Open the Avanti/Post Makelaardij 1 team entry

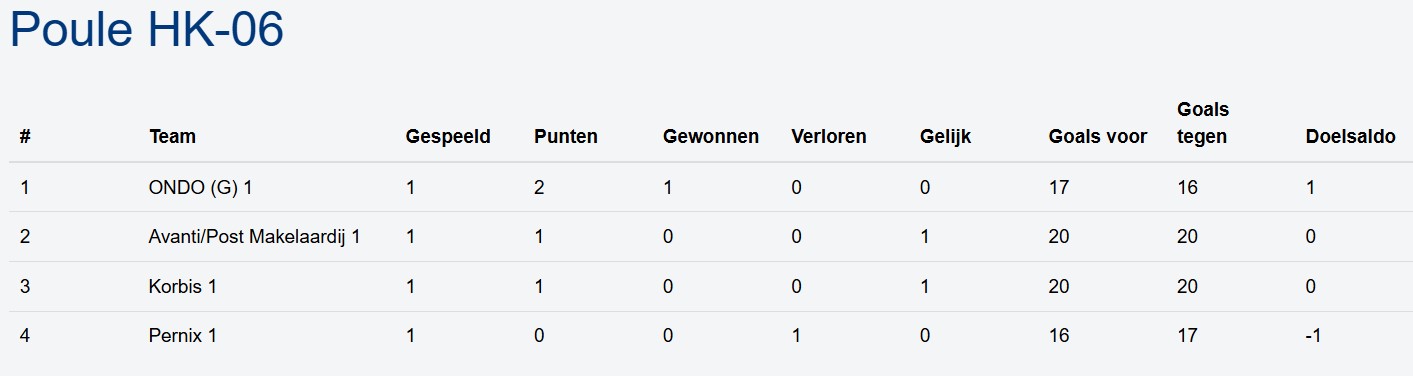(254, 237)
